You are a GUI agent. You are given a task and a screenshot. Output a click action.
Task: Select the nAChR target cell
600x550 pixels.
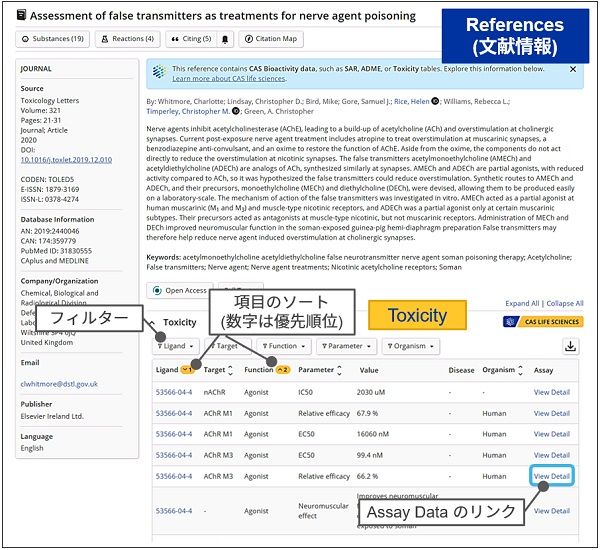click(x=214, y=392)
